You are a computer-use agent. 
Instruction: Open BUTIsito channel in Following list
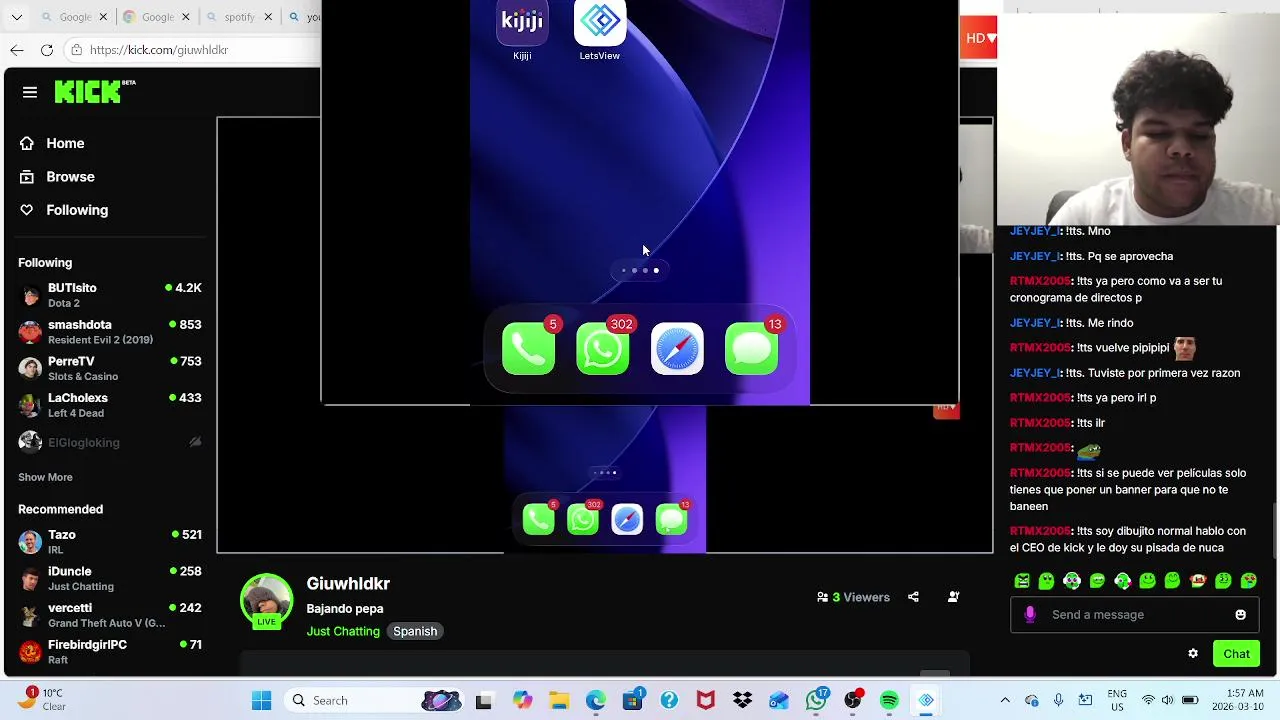pyautogui.click(x=110, y=295)
